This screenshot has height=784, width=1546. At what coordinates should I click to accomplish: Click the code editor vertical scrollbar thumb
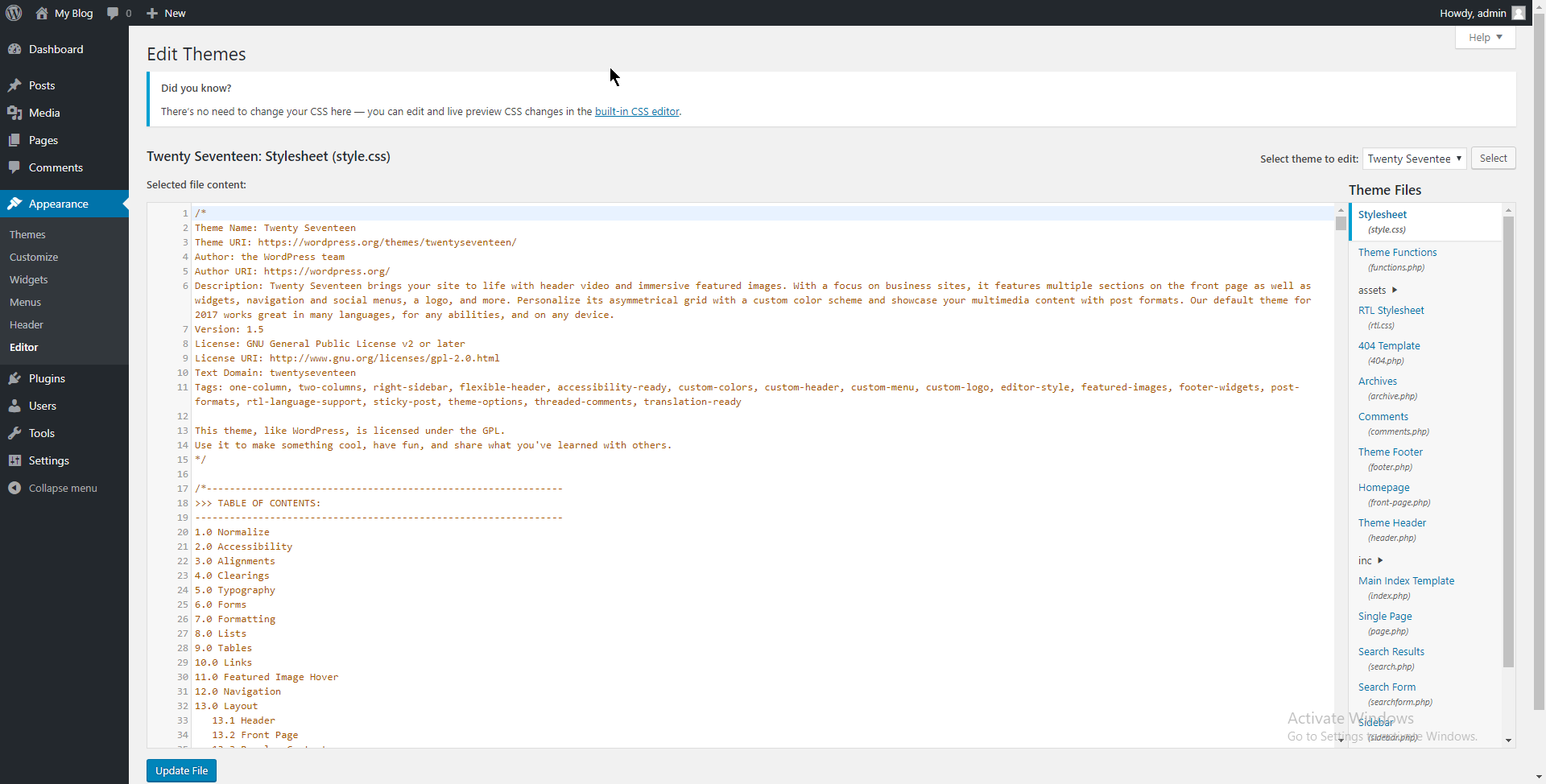1341,223
